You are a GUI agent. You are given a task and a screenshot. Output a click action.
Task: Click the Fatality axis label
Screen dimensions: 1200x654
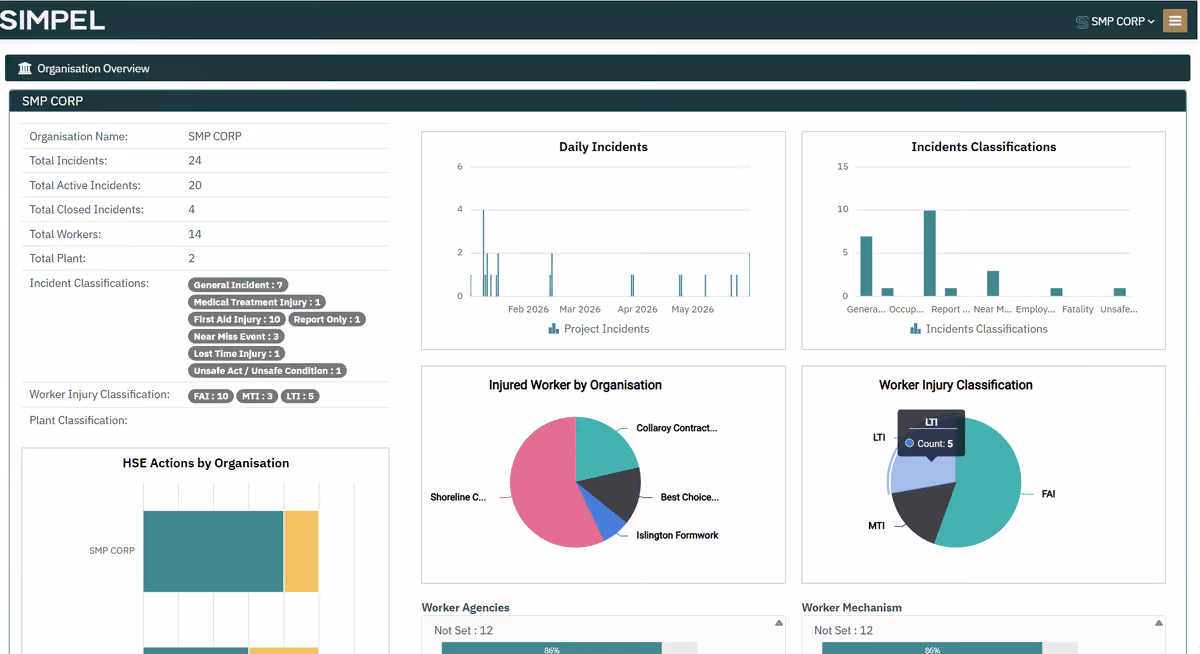point(1078,309)
